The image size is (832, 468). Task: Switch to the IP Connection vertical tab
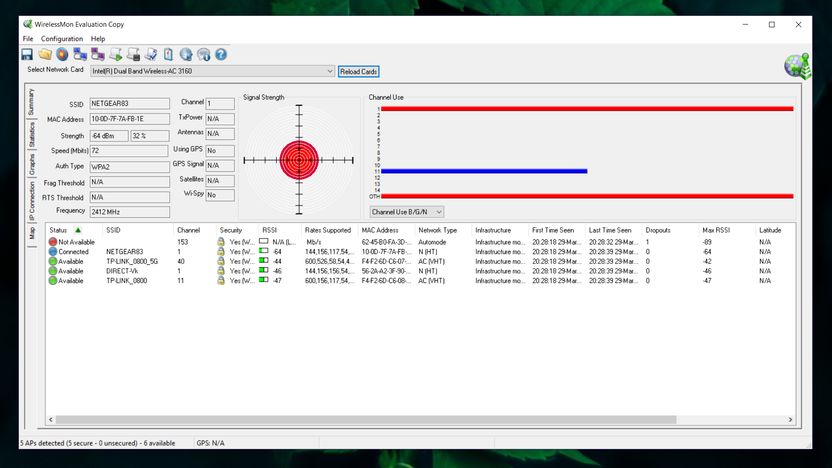[x=31, y=201]
